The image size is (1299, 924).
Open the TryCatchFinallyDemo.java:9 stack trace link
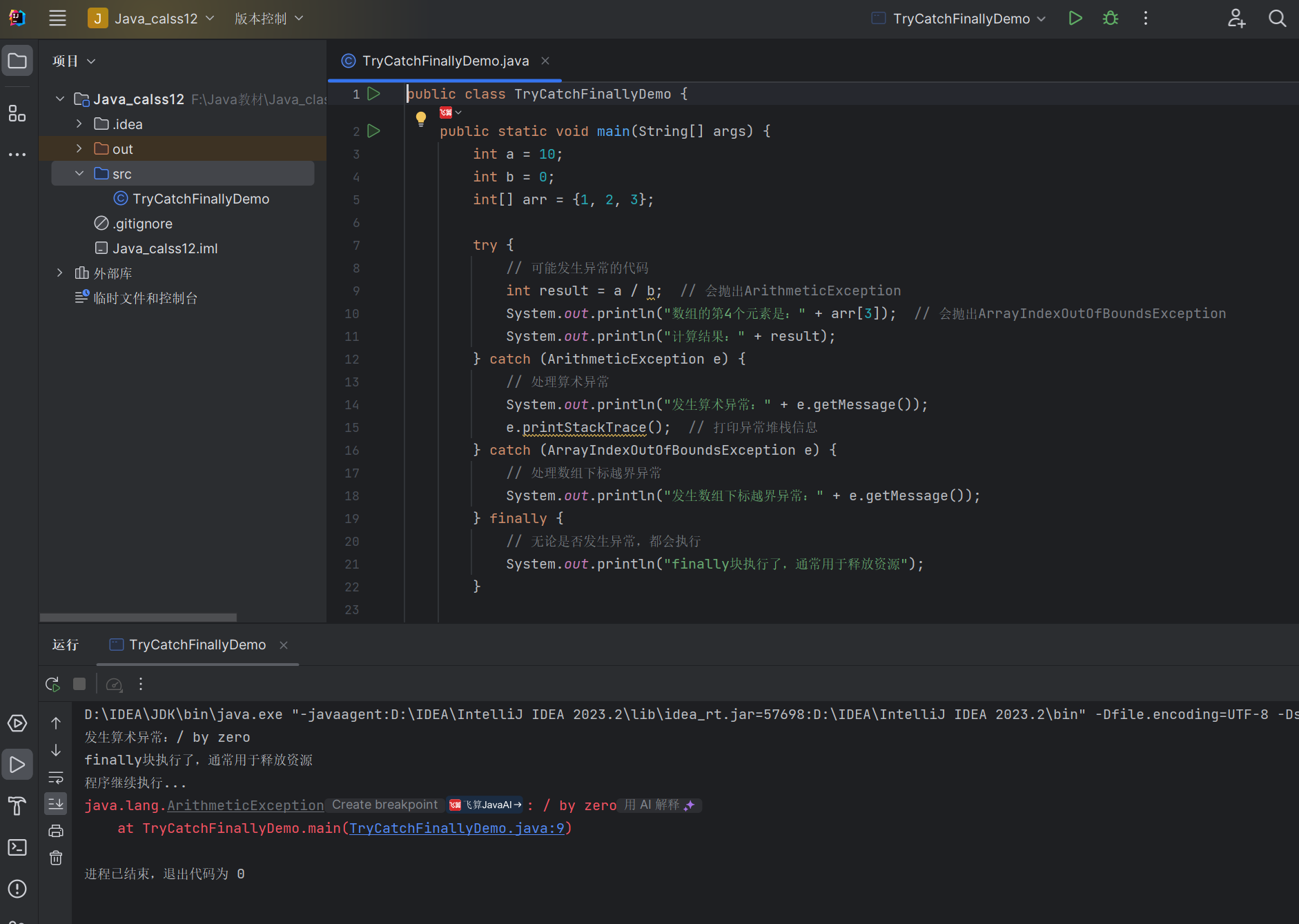tap(456, 828)
